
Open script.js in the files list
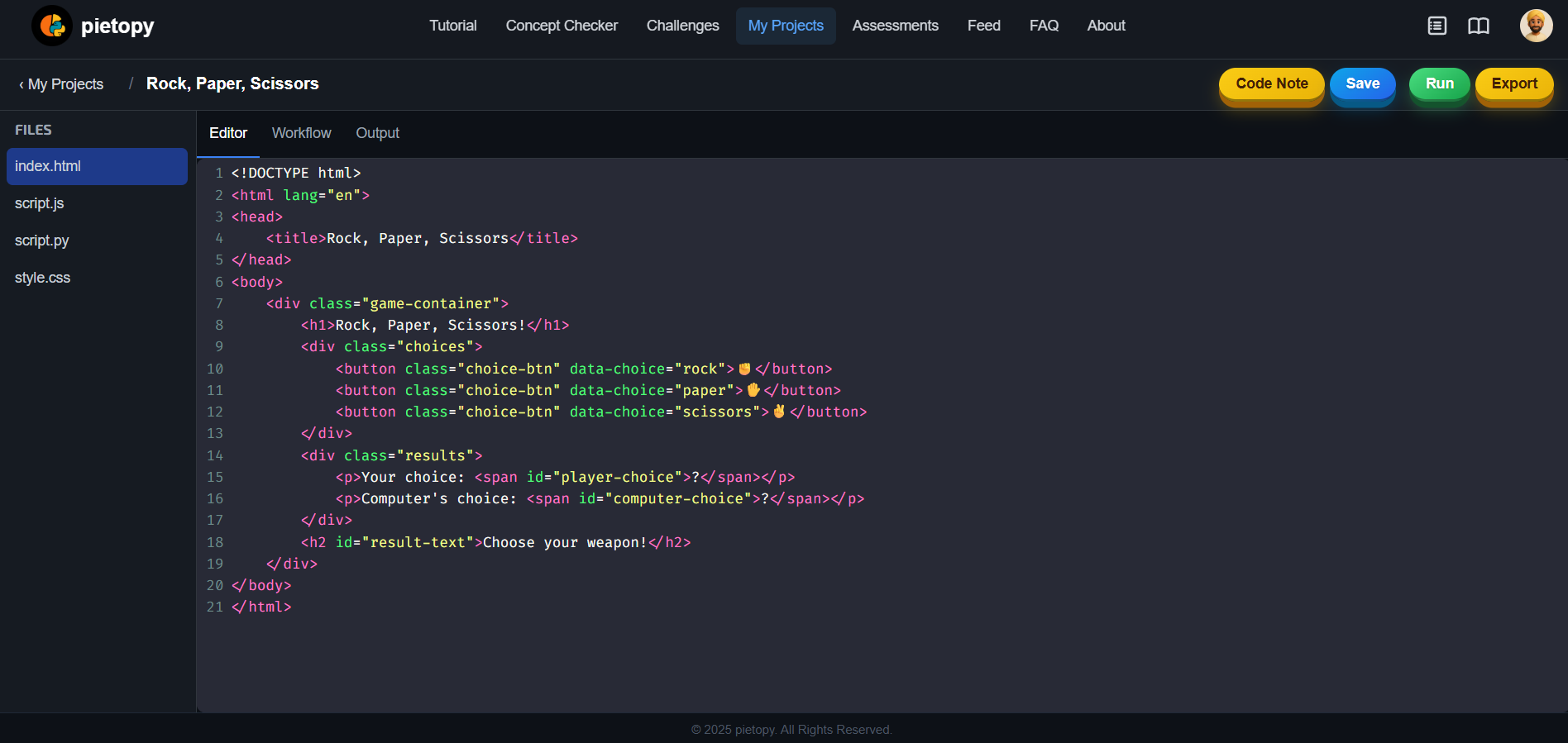click(40, 203)
